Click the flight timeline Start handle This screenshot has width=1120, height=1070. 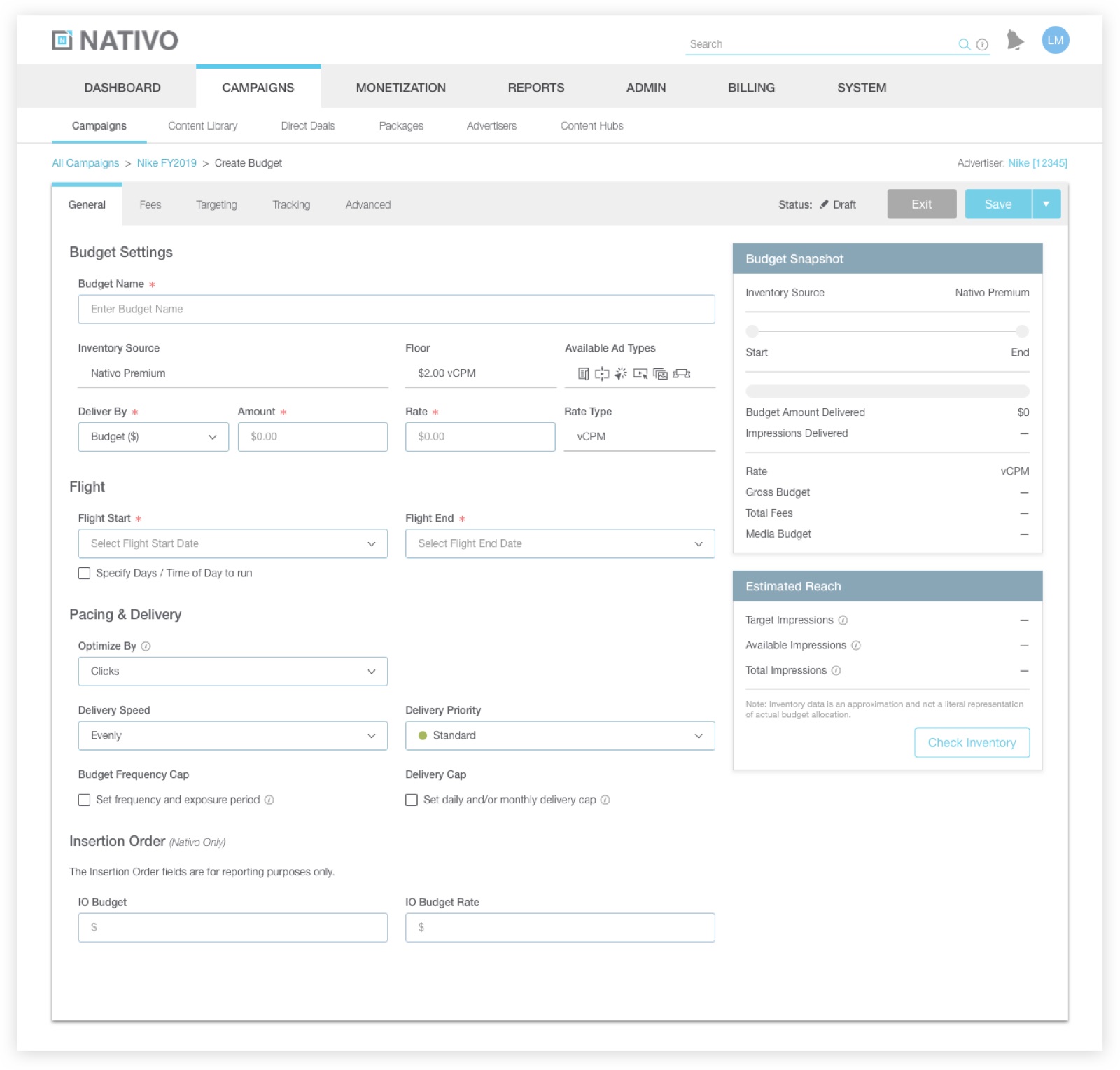[x=752, y=331]
